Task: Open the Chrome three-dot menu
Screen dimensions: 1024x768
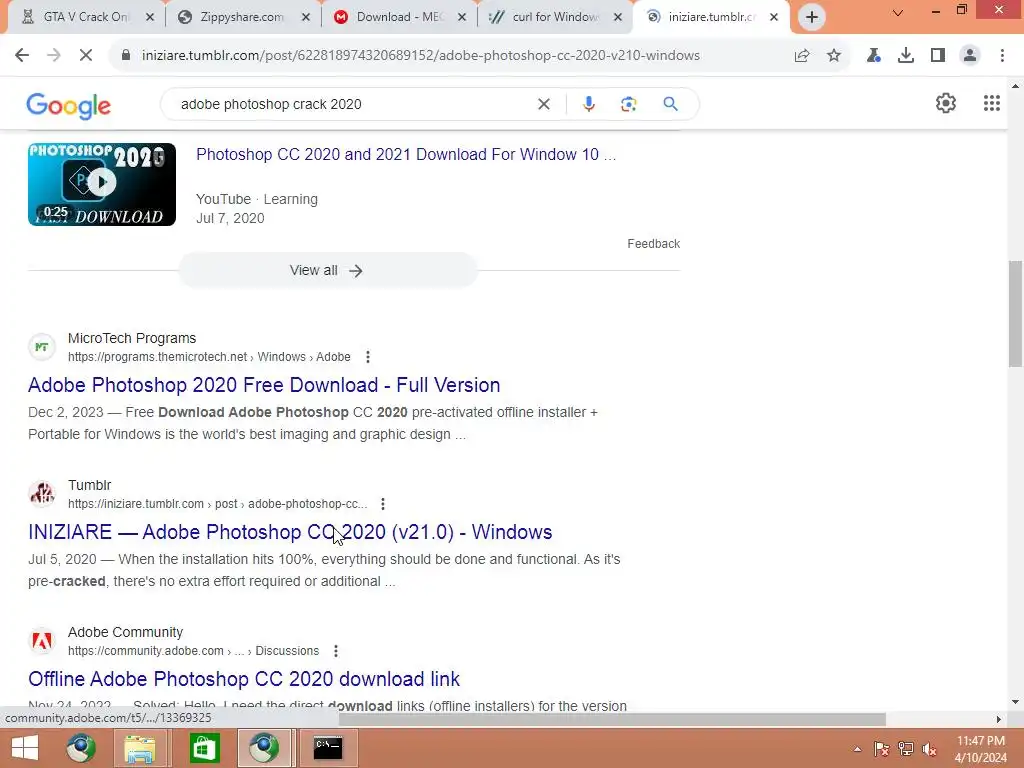Action: tap(1002, 56)
